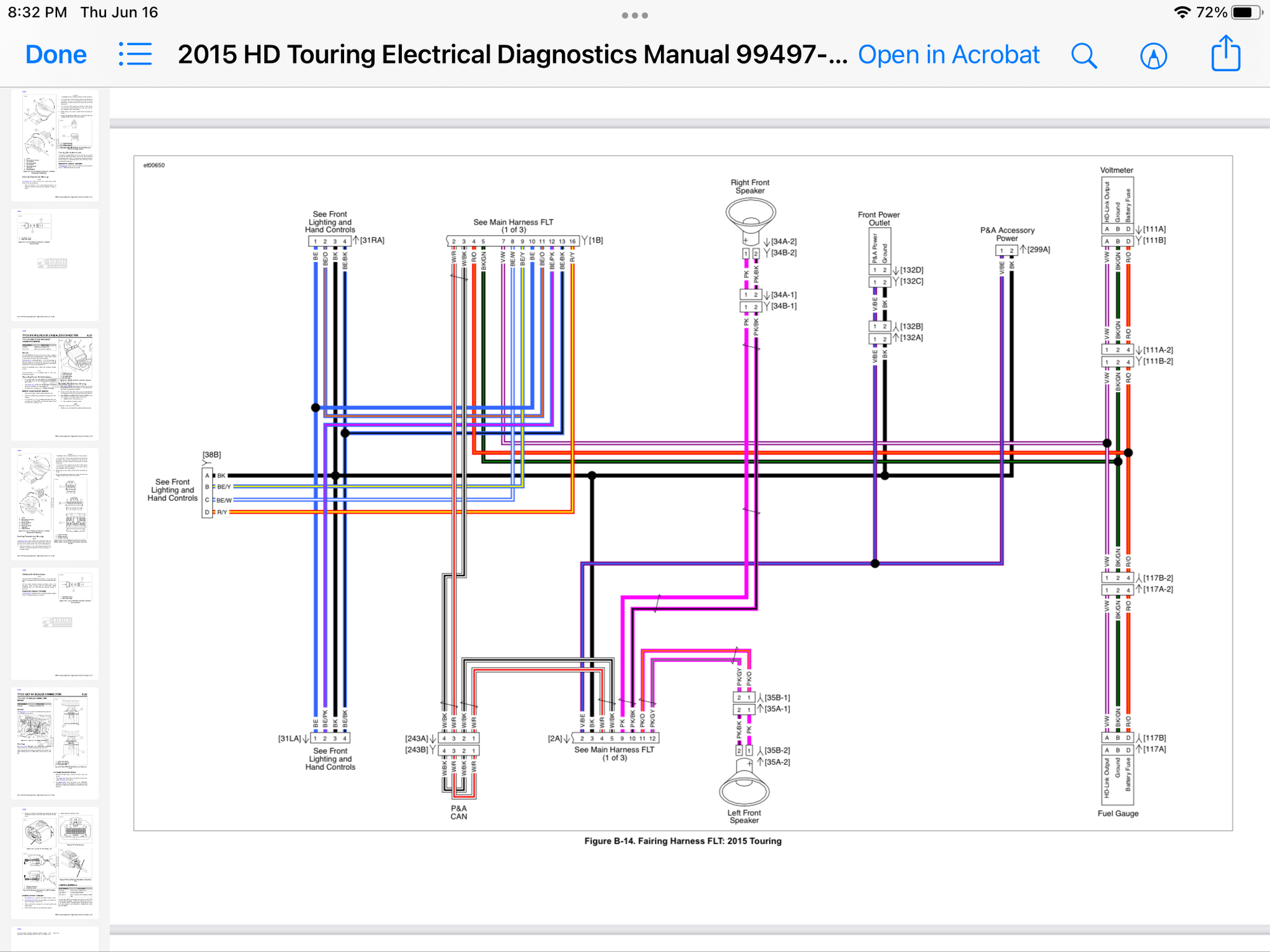The width and height of the screenshot is (1270, 952).
Task: Tap the 72% battery percentage text
Action: (1212, 11)
